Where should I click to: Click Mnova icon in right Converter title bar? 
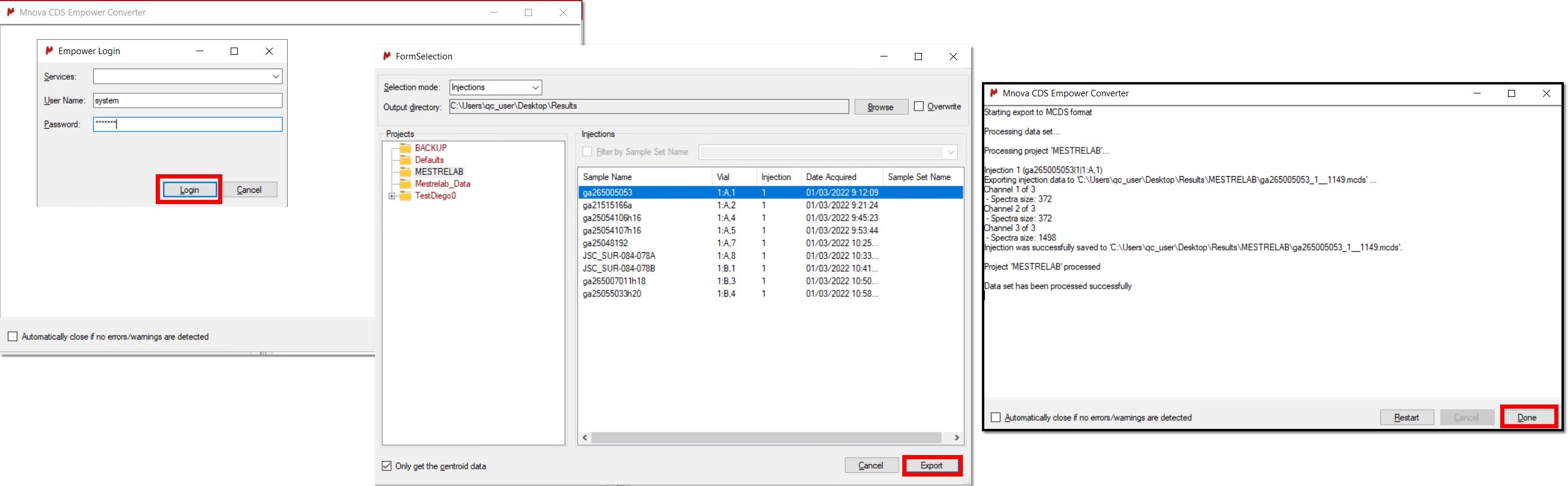click(993, 93)
